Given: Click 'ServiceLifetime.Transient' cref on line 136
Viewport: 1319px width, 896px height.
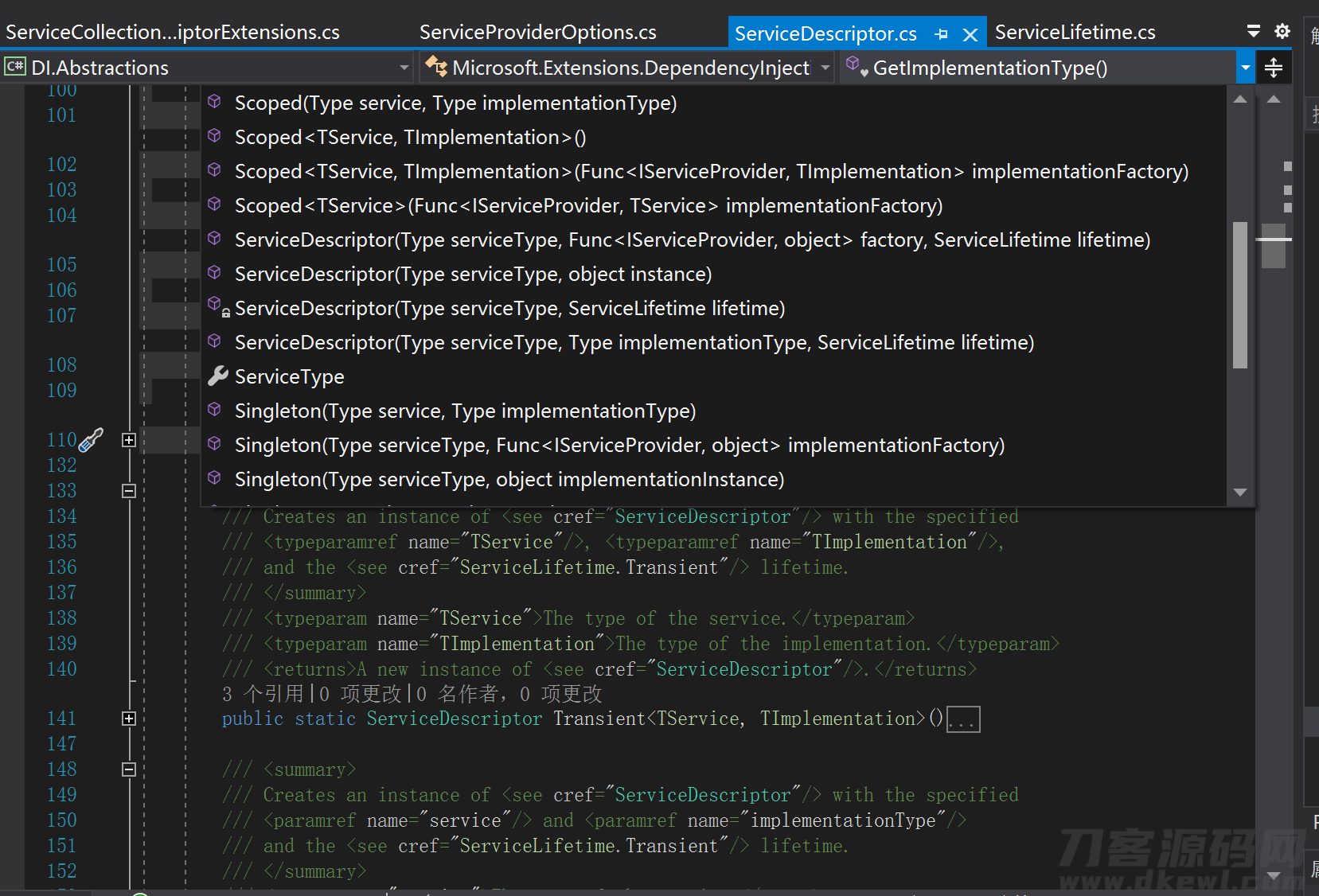Looking at the screenshot, I should click(x=589, y=567).
